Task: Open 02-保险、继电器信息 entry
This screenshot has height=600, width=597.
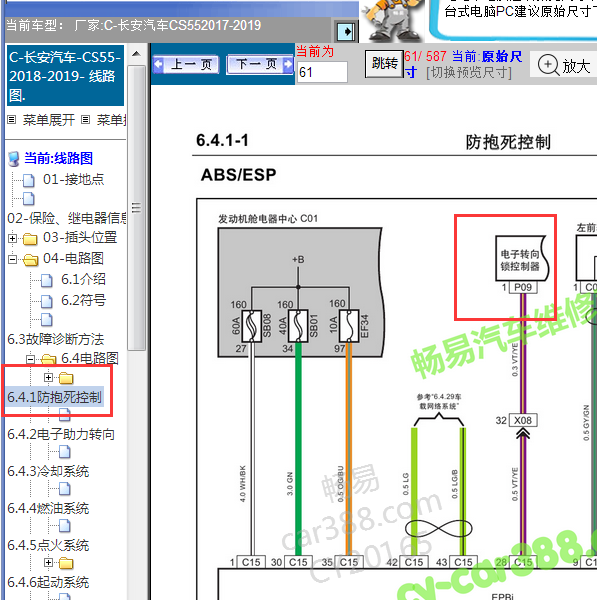Action: [x=67, y=218]
